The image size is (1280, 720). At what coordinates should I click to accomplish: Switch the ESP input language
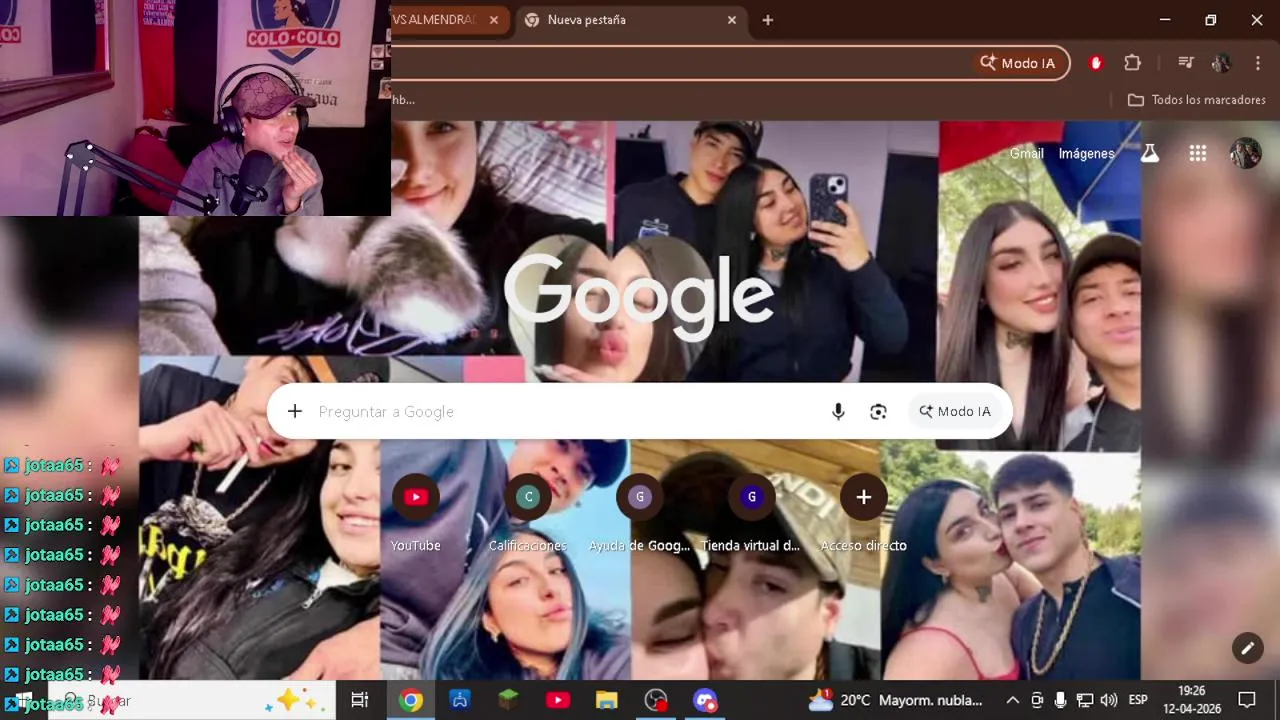click(x=1138, y=700)
